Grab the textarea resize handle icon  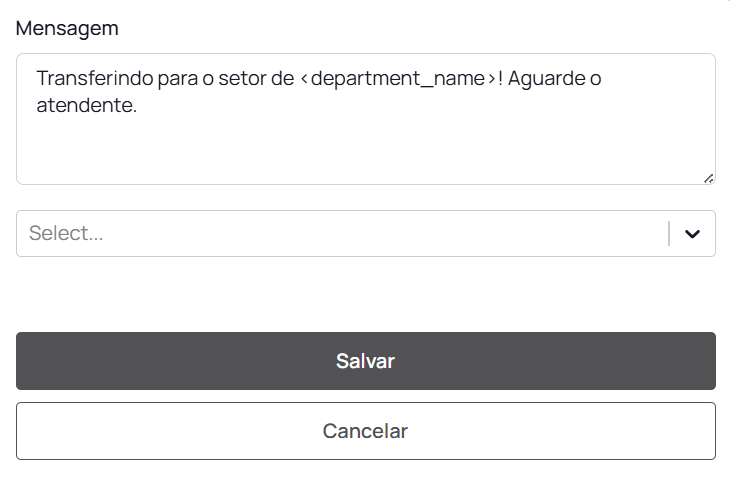pos(708,178)
